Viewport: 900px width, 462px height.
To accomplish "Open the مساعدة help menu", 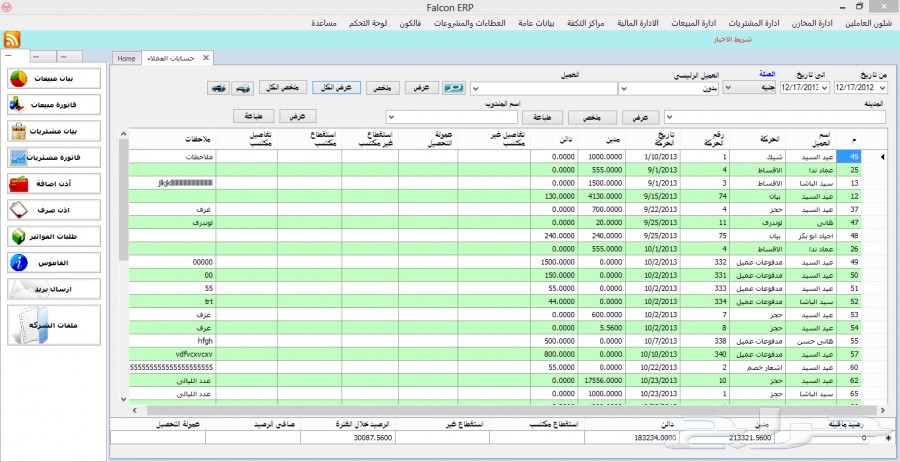I will [324, 24].
